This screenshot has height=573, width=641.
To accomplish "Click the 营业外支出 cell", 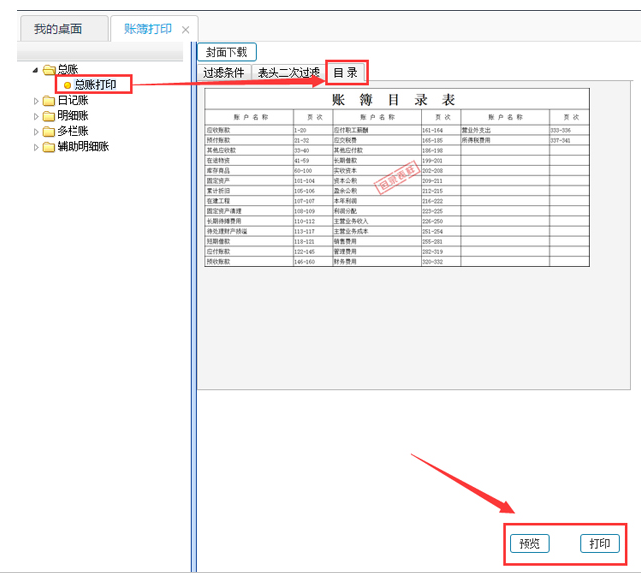I will tap(505, 130).
